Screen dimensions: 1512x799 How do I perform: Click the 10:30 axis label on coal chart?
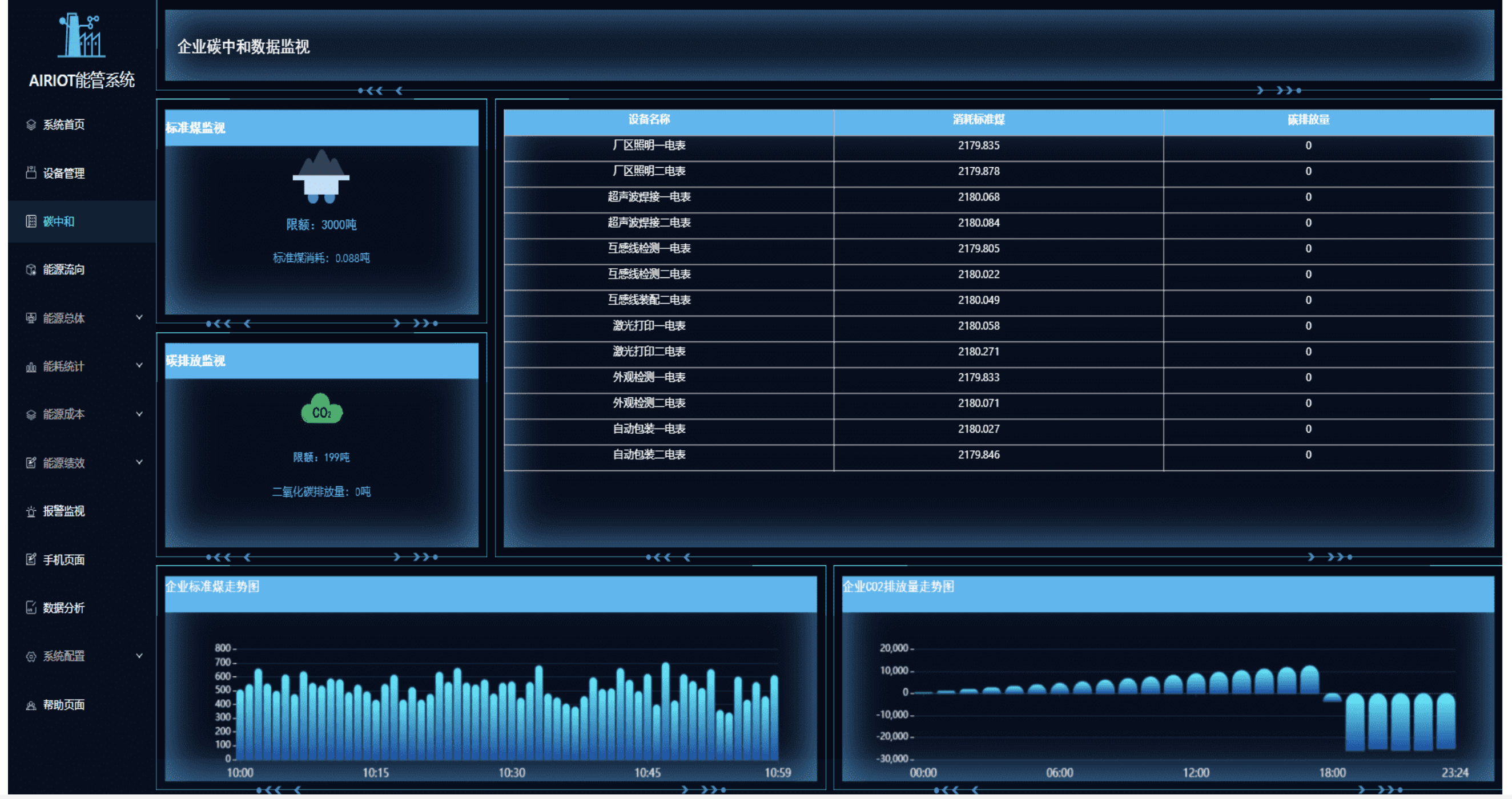(512, 773)
